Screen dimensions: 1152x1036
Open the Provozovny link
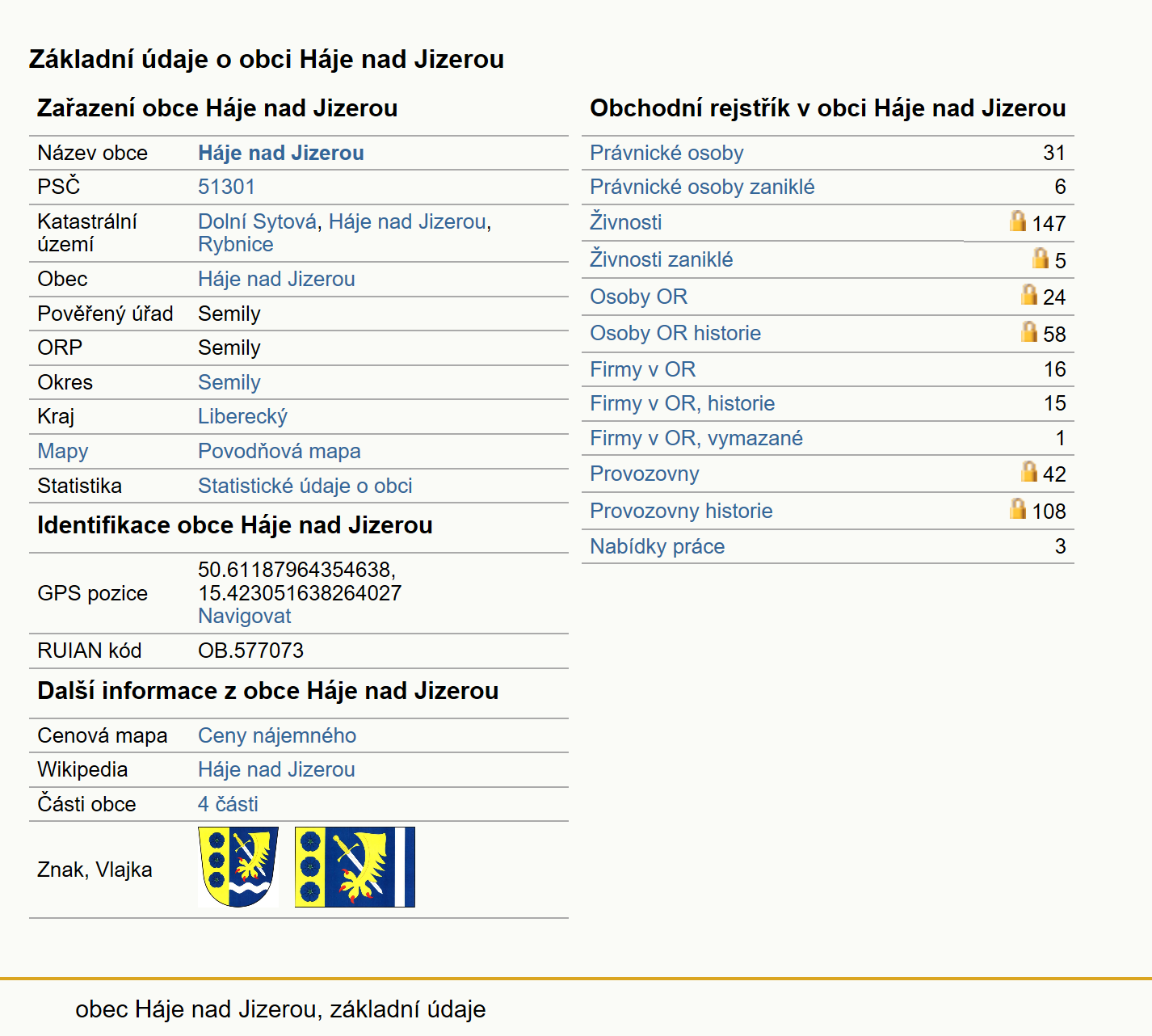645,474
